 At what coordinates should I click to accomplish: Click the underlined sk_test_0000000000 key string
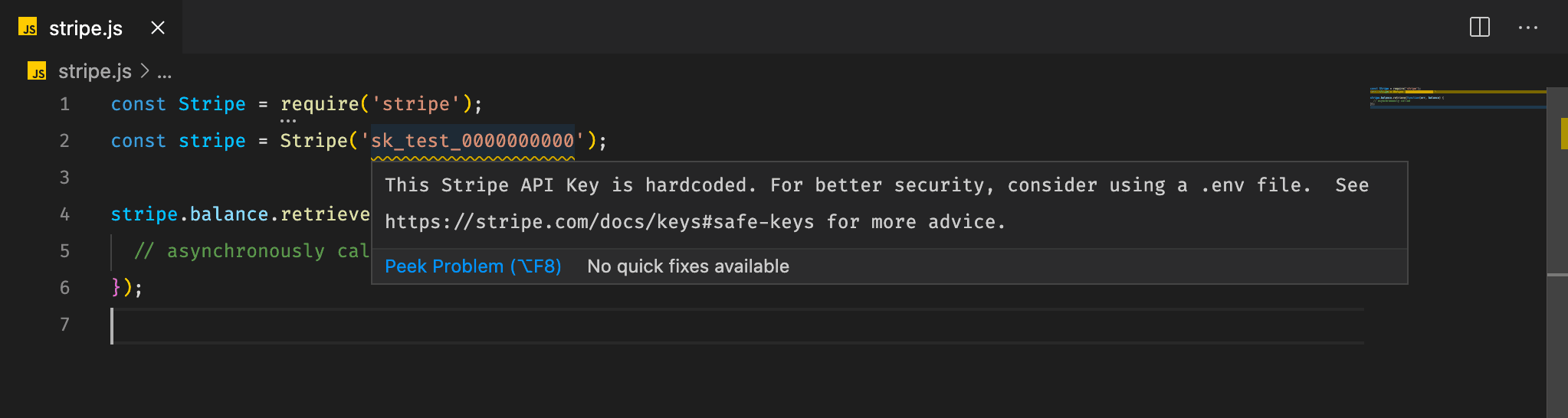pos(473,141)
